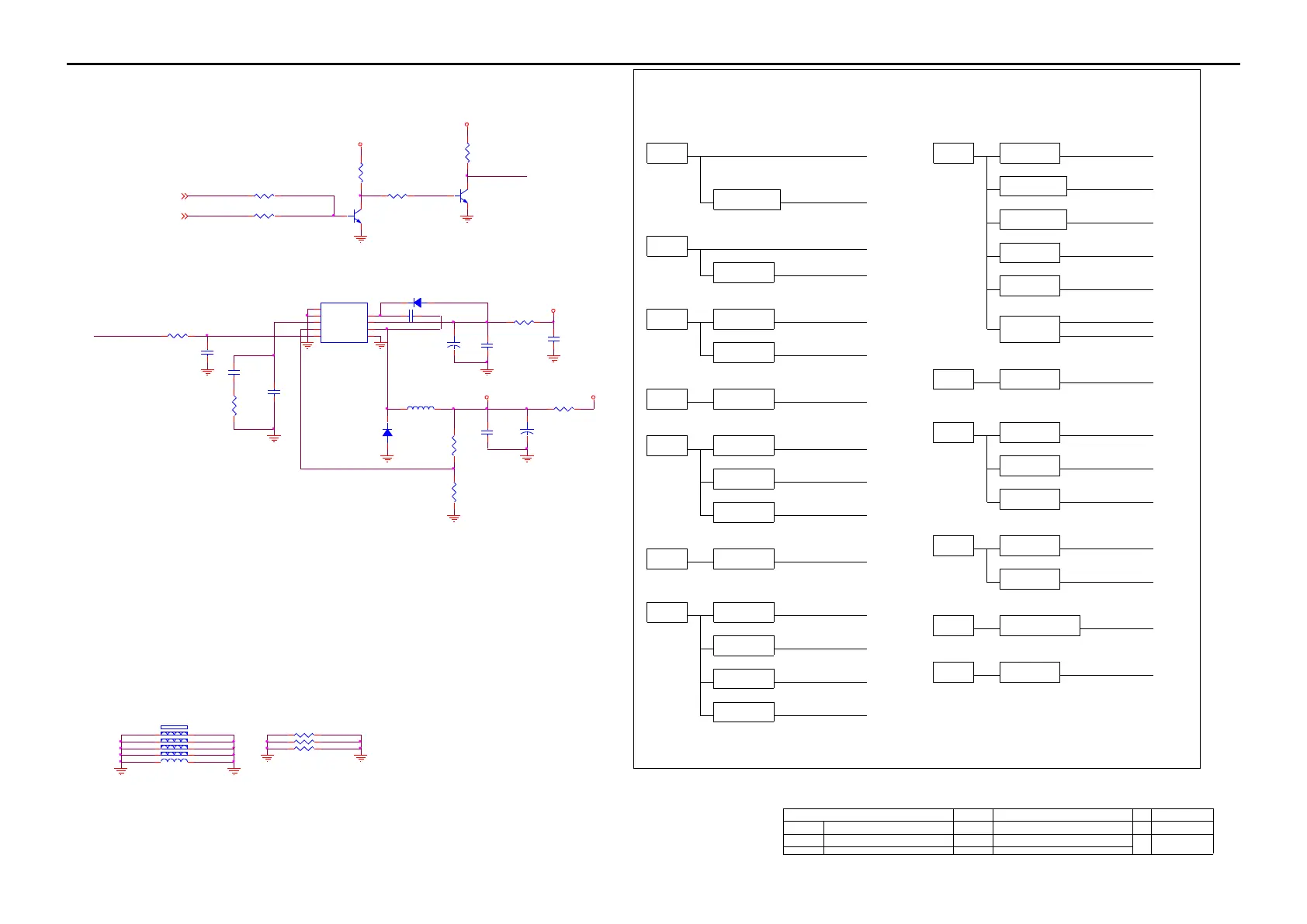Click the bottom feedback resistor going to ground
The width and height of the screenshot is (1307, 924).
[x=454, y=492]
